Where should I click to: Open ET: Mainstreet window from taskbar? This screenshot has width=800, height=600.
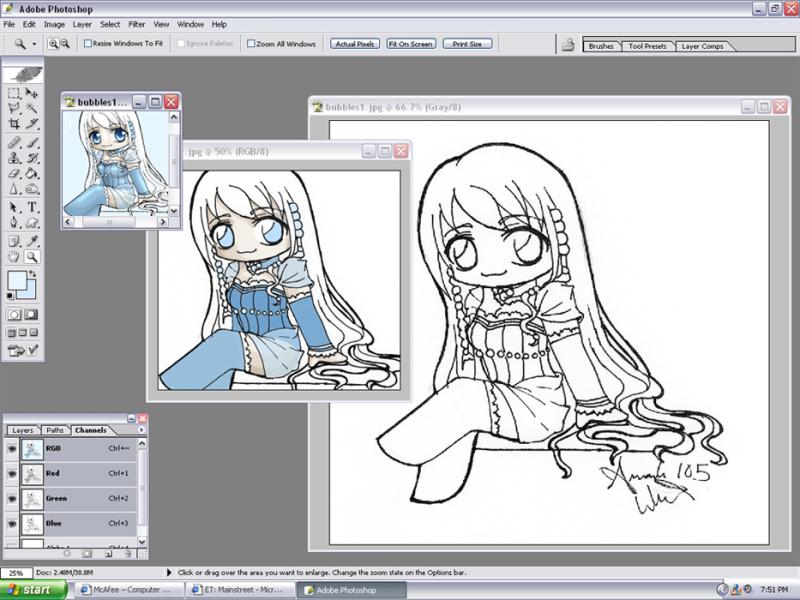[x=239, y=590]
